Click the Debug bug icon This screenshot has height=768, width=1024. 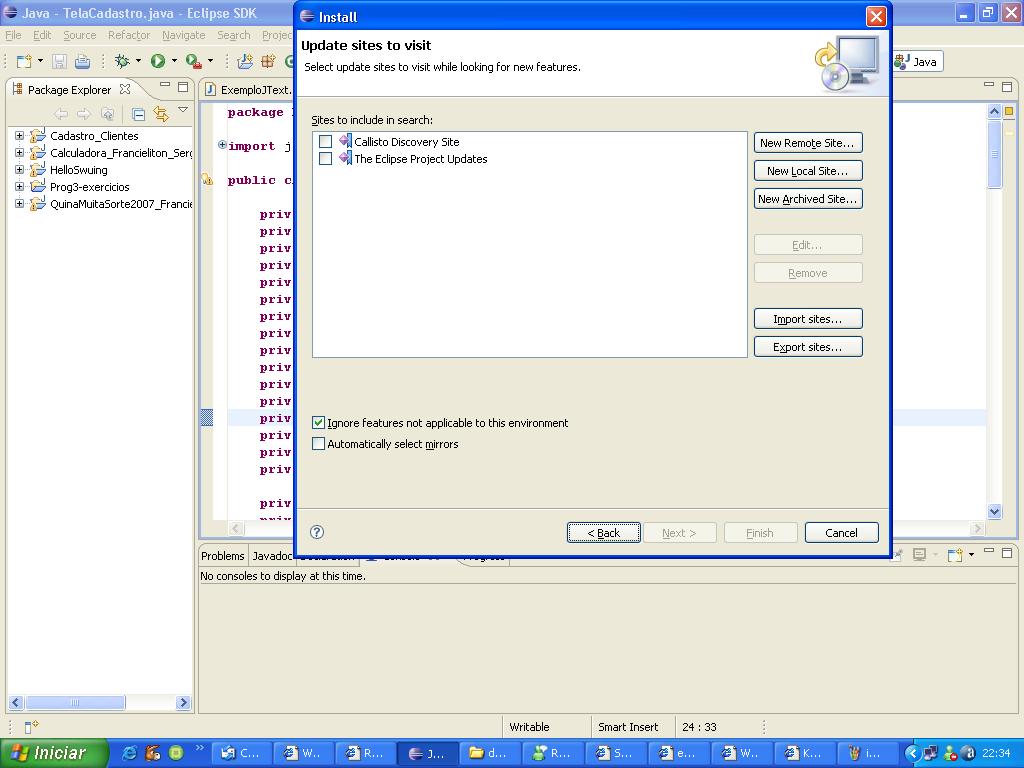pos(121,61)
